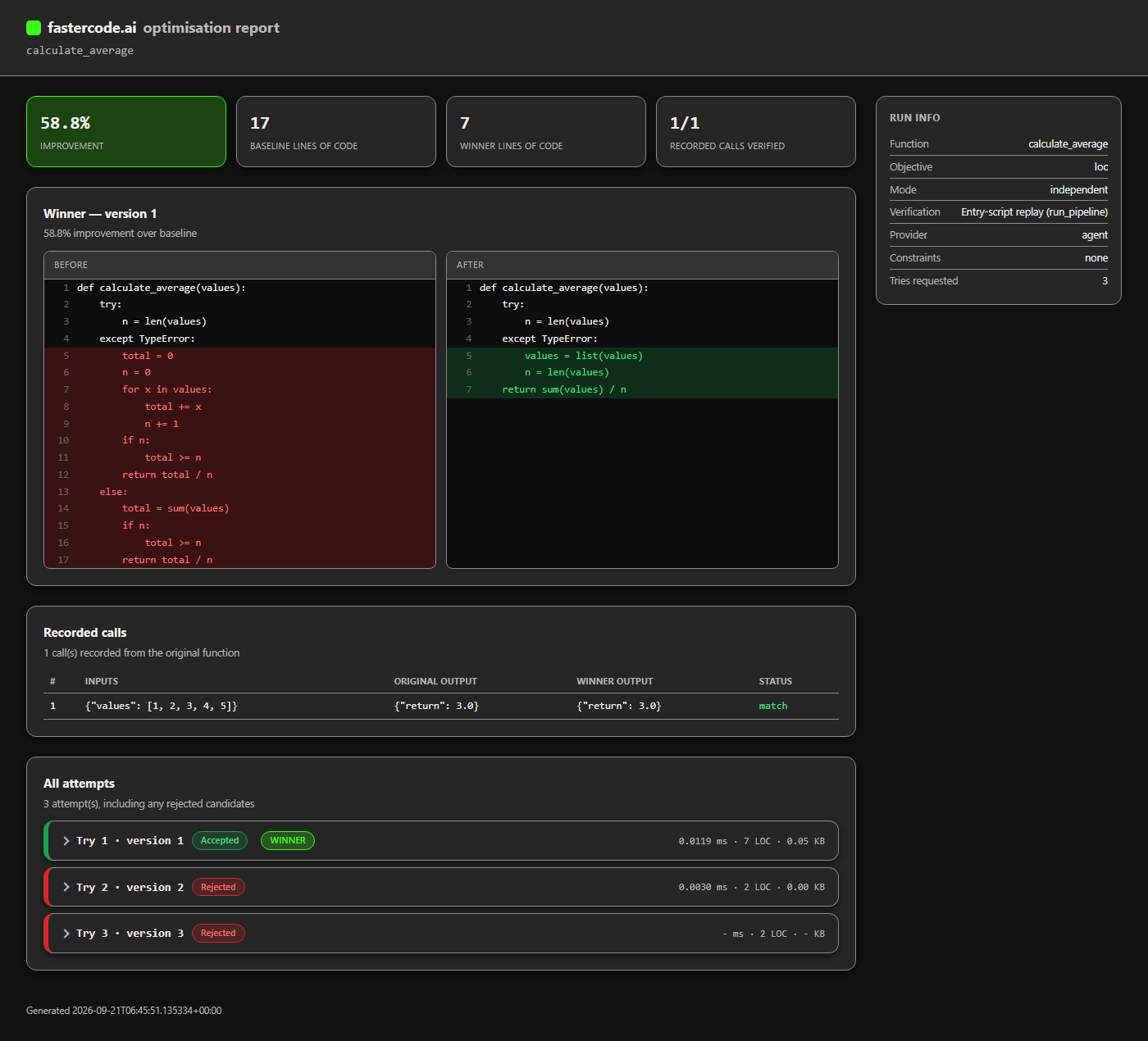Click the Rejected badge on Try 2
Viewport: 1148px width, 1041px height.
click(218, 887)
